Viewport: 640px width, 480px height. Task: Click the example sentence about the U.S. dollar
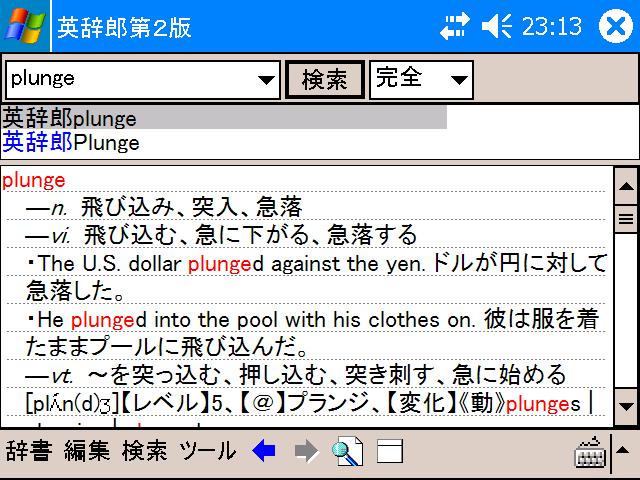(x=317, y=277)
